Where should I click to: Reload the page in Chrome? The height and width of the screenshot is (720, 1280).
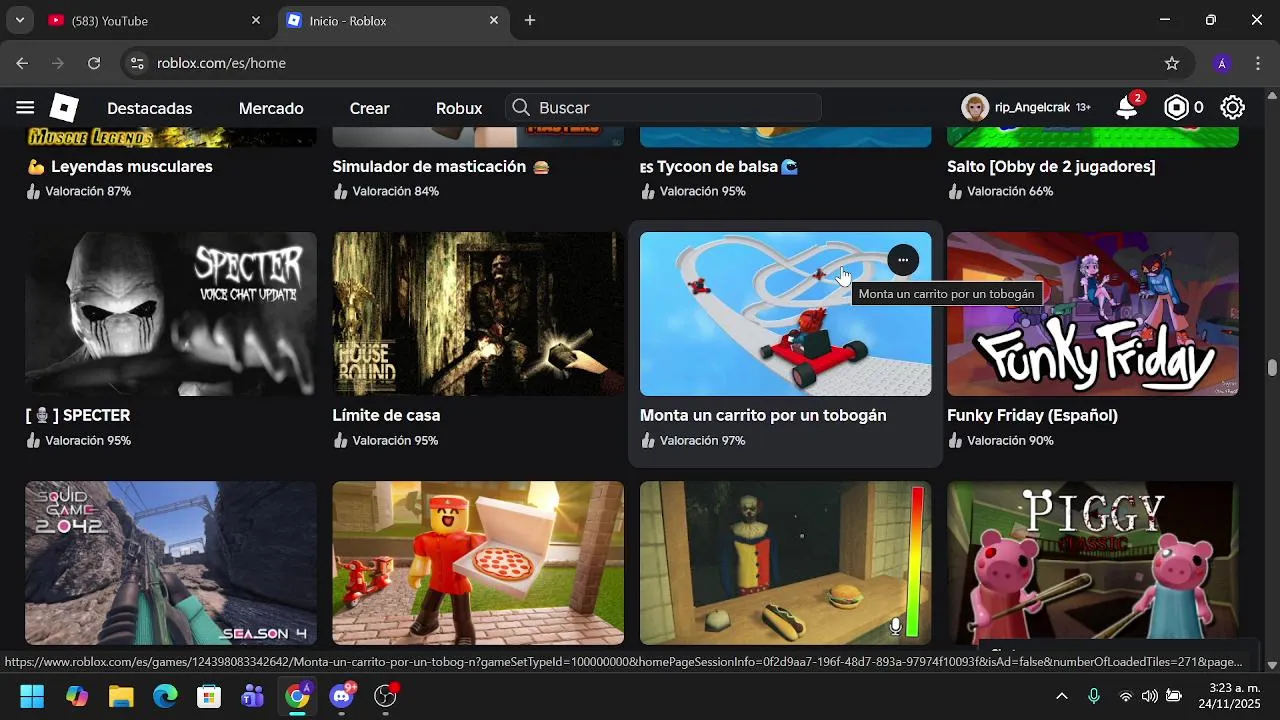(94, 63)
